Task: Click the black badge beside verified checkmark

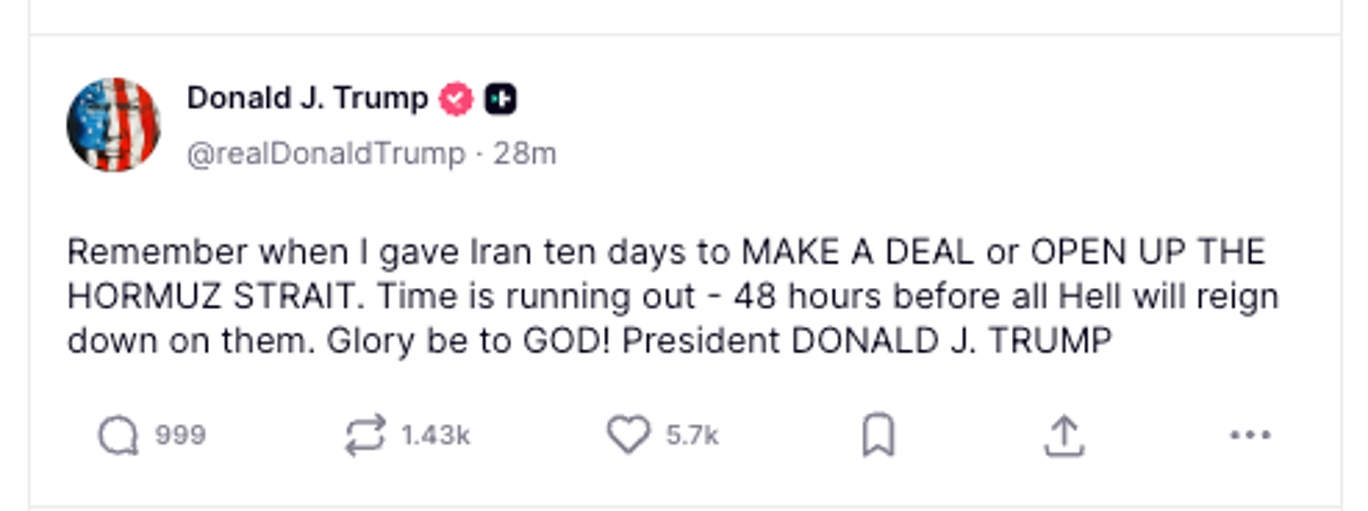Action: pos(500,98)
